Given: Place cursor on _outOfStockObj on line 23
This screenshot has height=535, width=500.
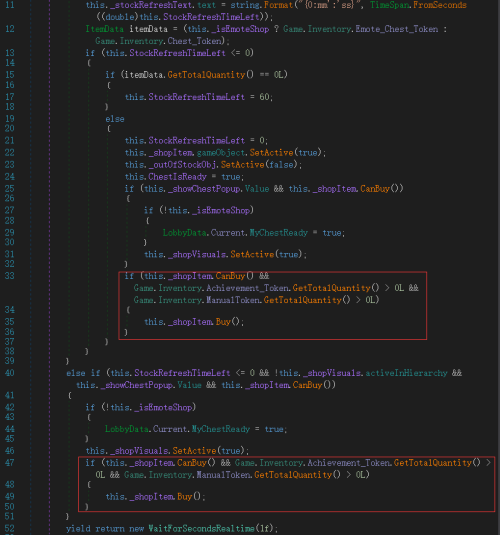Looking at the screenshot, I should (182, 165).
